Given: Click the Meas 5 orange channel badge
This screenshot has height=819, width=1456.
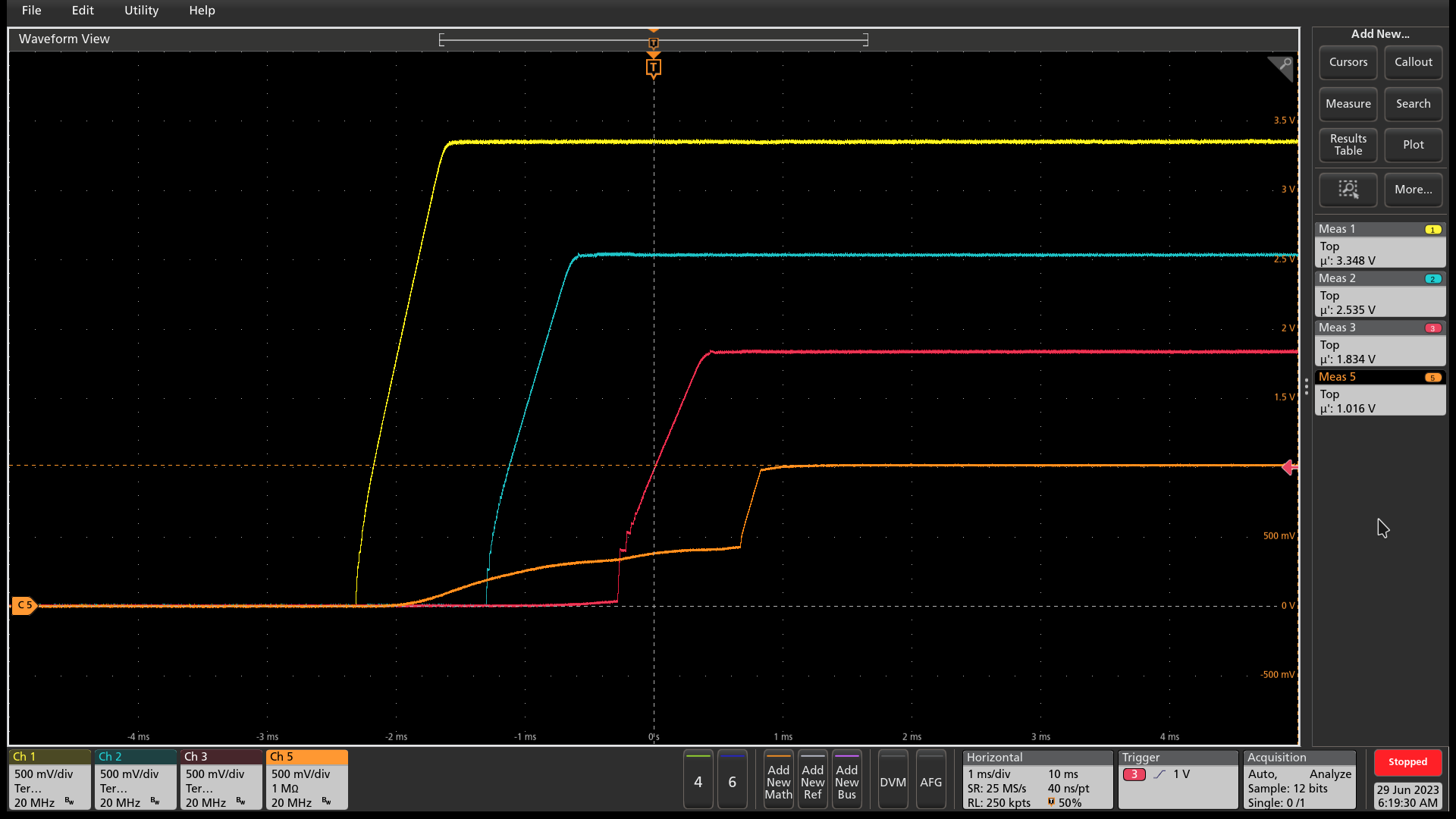Looking at the screenshot, I should [1432, 378].
